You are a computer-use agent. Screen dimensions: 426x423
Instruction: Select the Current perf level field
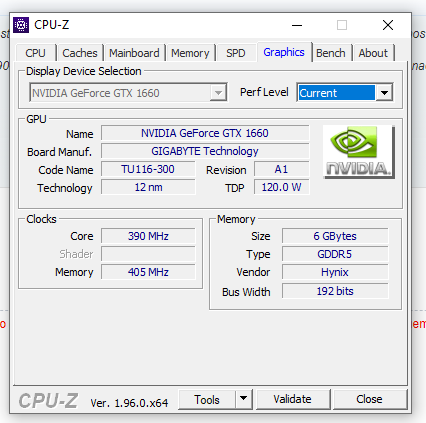[x=336, y=93]
